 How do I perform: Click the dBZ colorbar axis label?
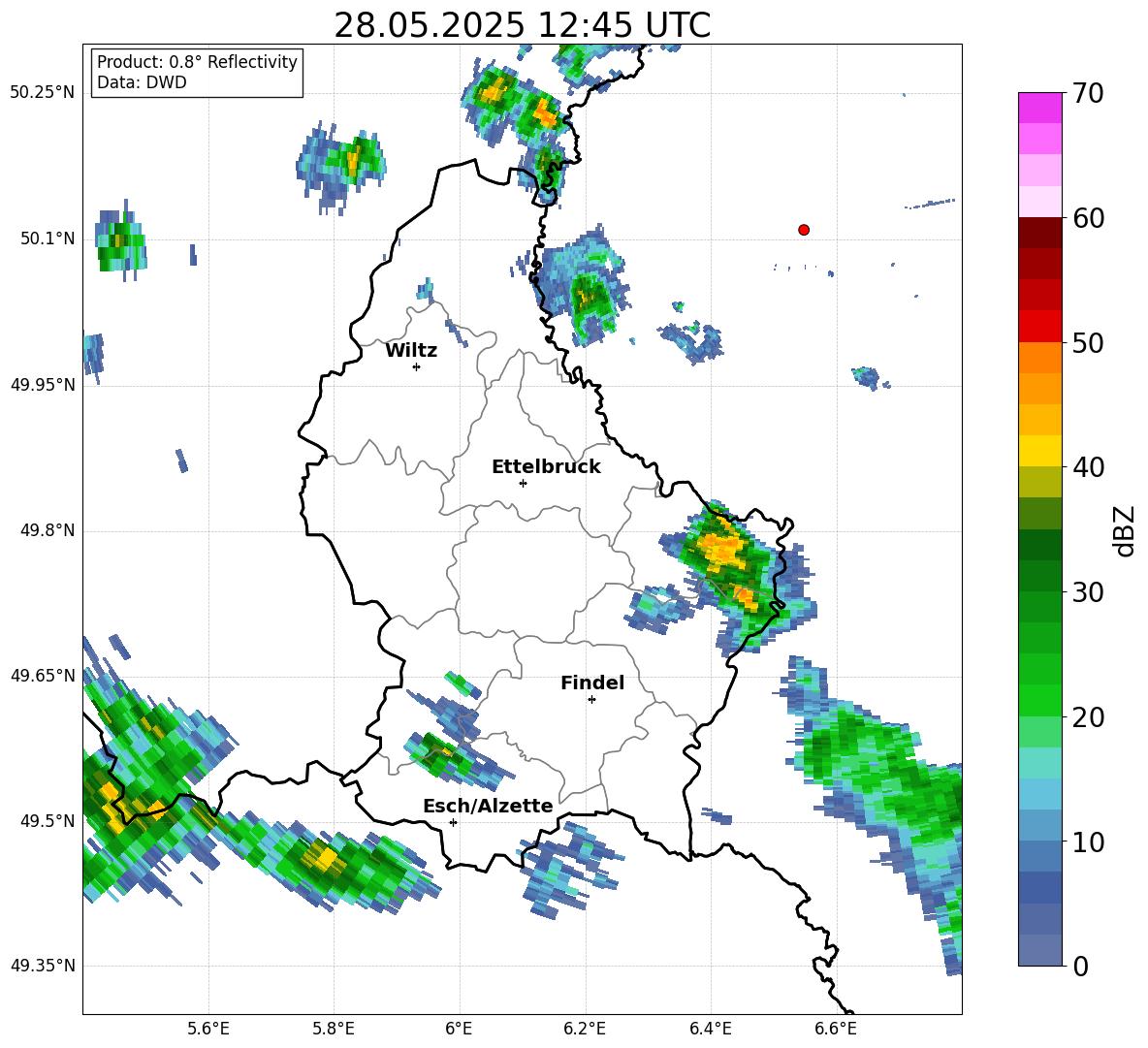pos(1124,530)
